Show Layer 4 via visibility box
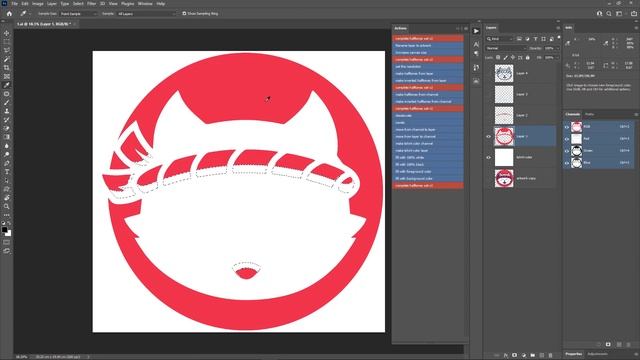640x360 pixels. (x=488, y=73)
